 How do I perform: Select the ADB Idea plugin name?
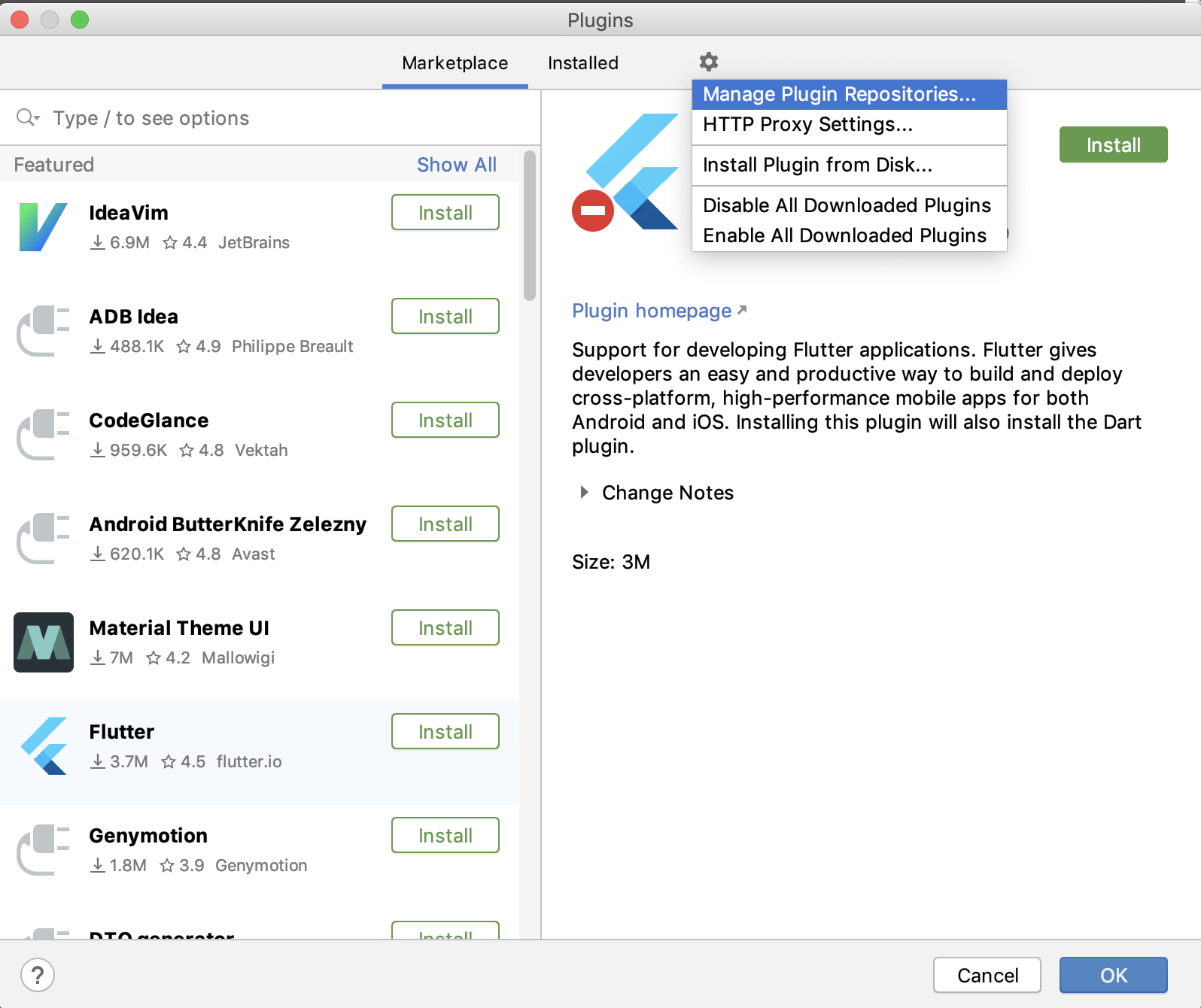[x=134, y=317]
